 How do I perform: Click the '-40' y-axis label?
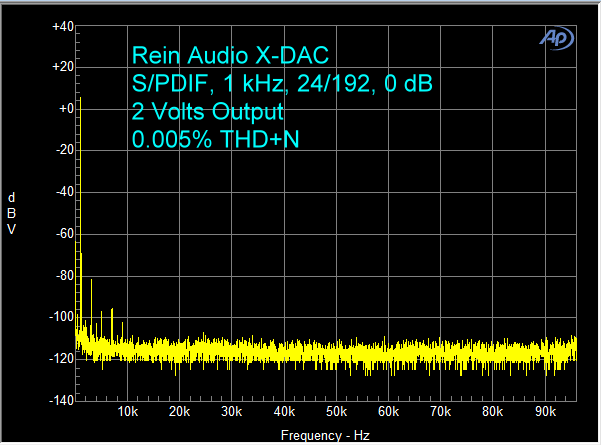[x=65, y=192]
